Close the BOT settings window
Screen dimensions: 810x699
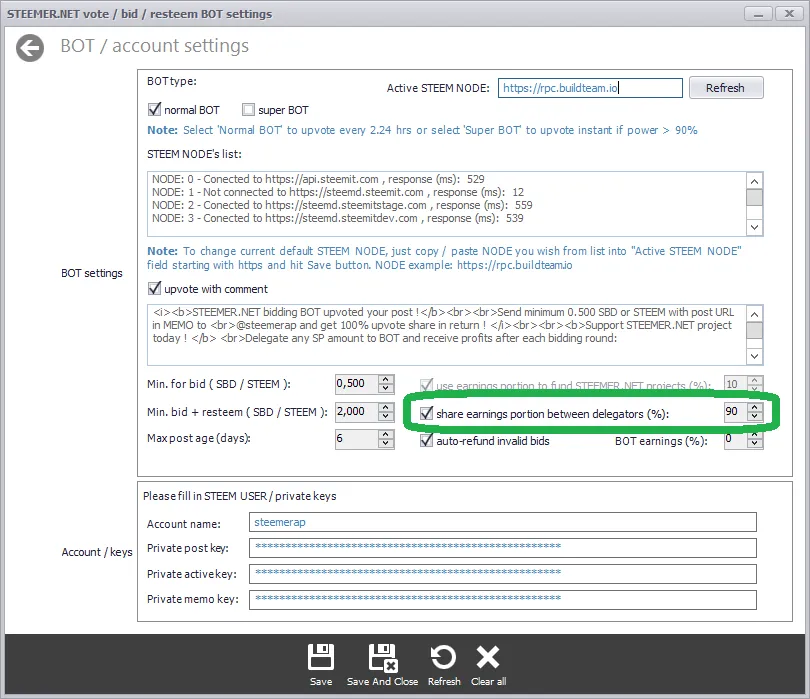[789, 14]
